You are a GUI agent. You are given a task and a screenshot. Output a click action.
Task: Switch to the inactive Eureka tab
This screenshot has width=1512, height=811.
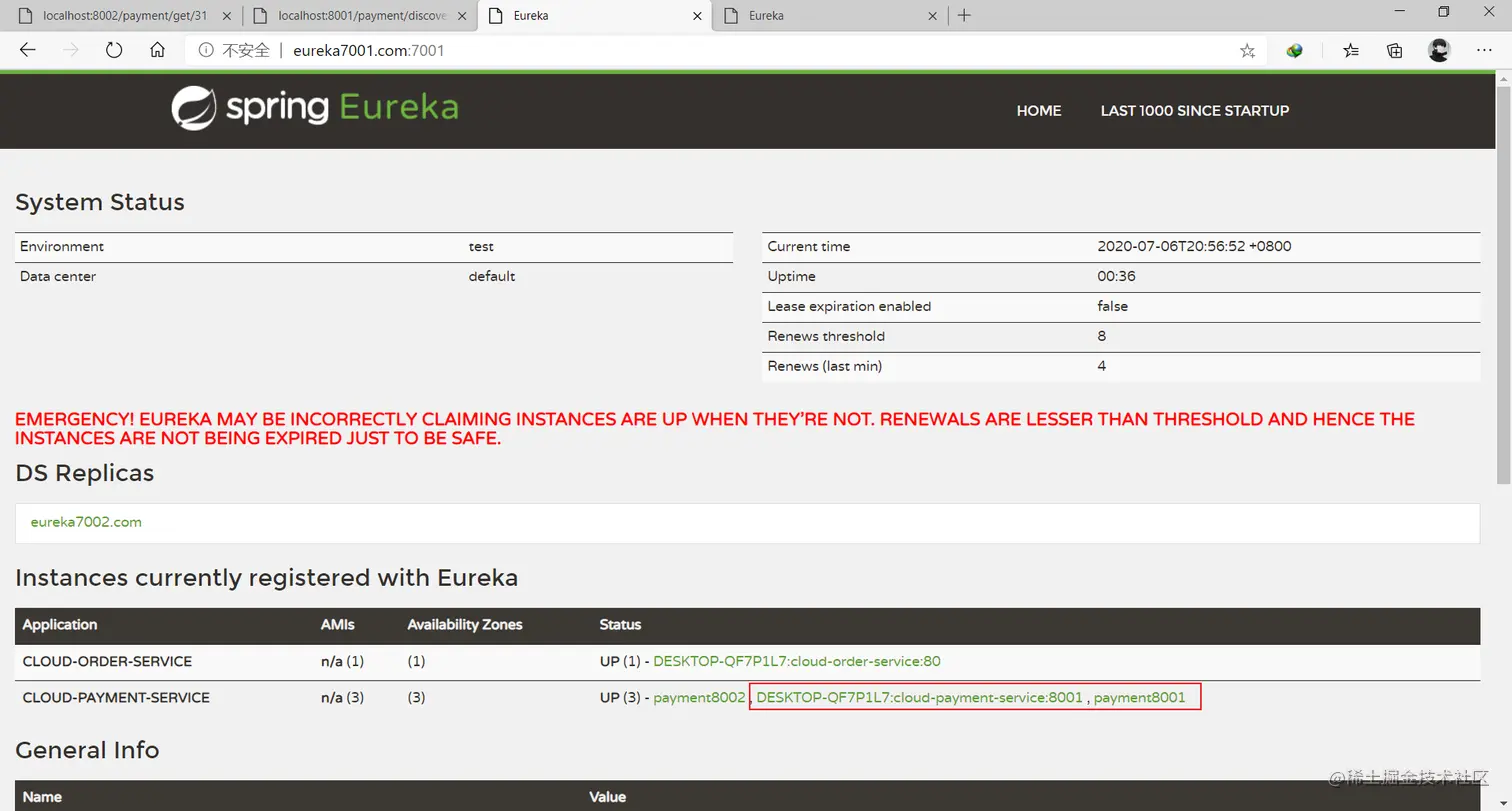coord(830,16)
